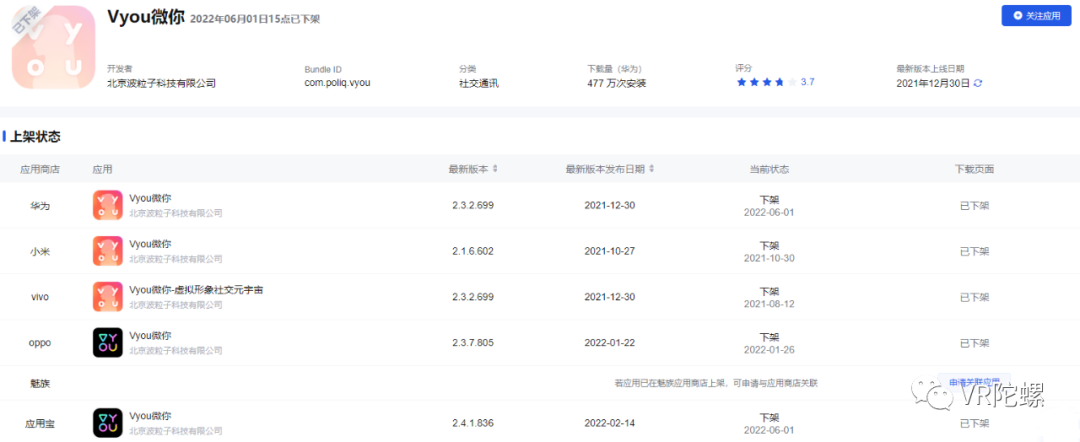The height and width of the screenshot is (442, 1080).
Task: Click Vyou微你 app name in 应用宝 row
Action: coord(150,416)
